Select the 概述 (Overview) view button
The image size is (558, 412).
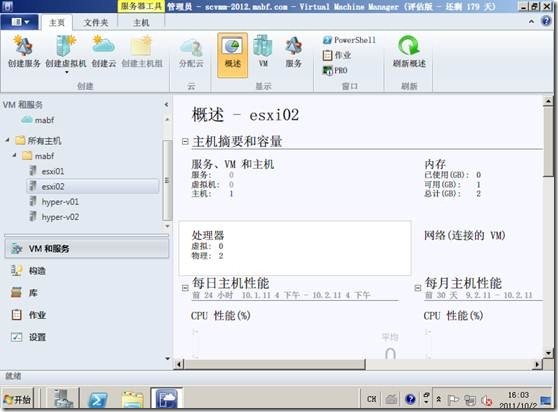pos(232,54)
